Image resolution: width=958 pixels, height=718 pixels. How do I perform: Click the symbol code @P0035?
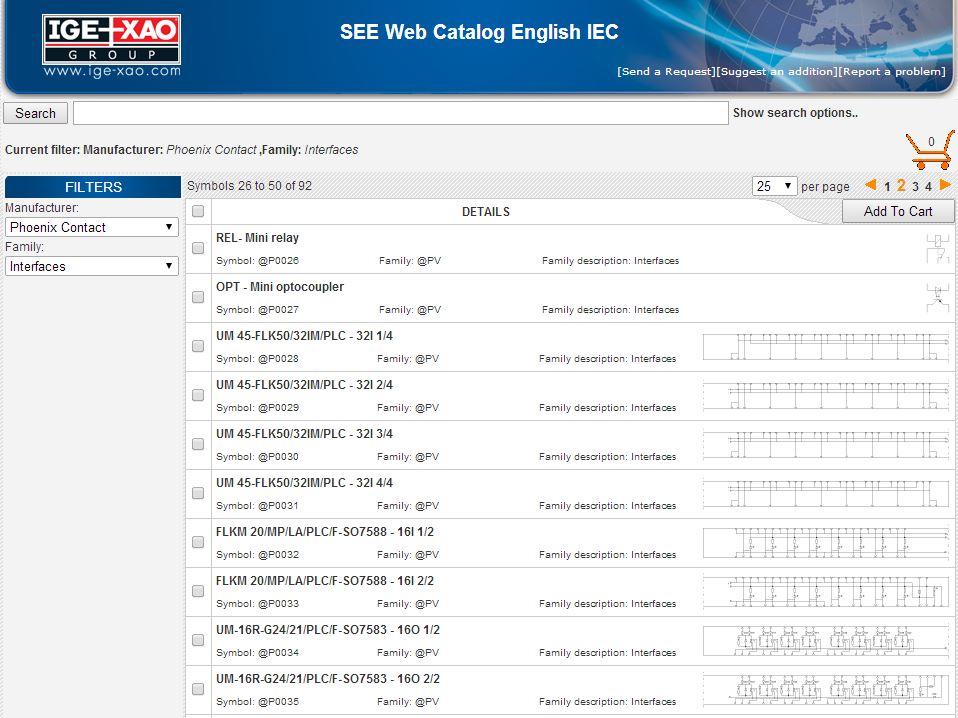pos(279,702)
